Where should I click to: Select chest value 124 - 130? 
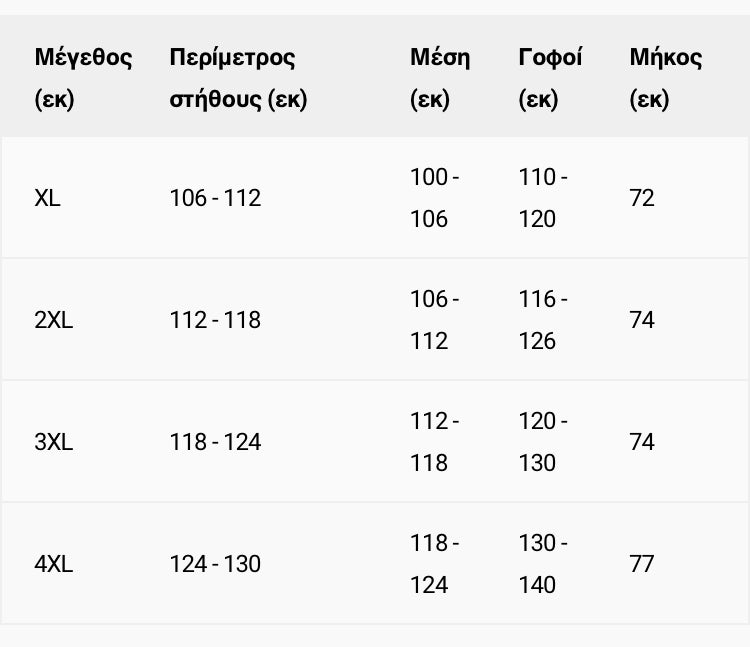[x=215, y=564]
